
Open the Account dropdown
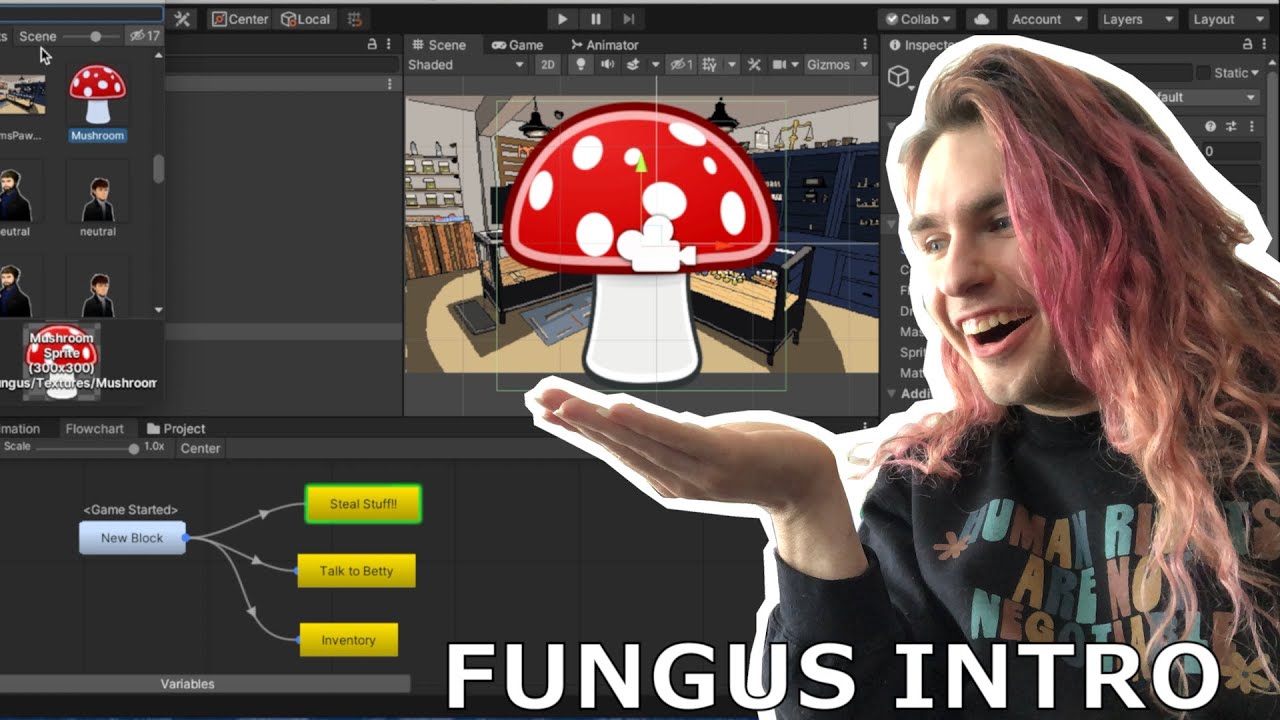[1046, 19]
